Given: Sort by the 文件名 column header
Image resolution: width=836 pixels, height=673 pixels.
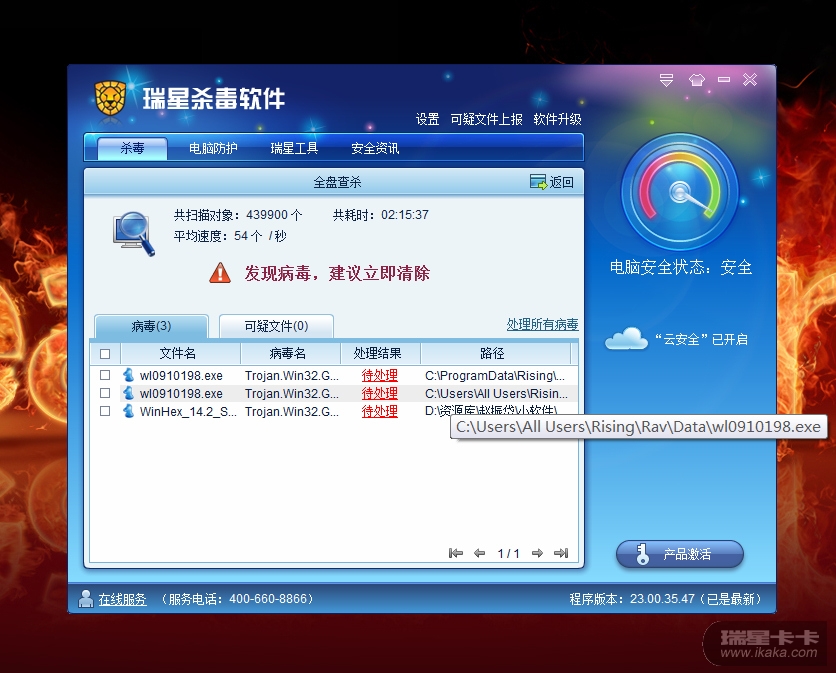Looking at the screenshot, I should click(180, 354).
